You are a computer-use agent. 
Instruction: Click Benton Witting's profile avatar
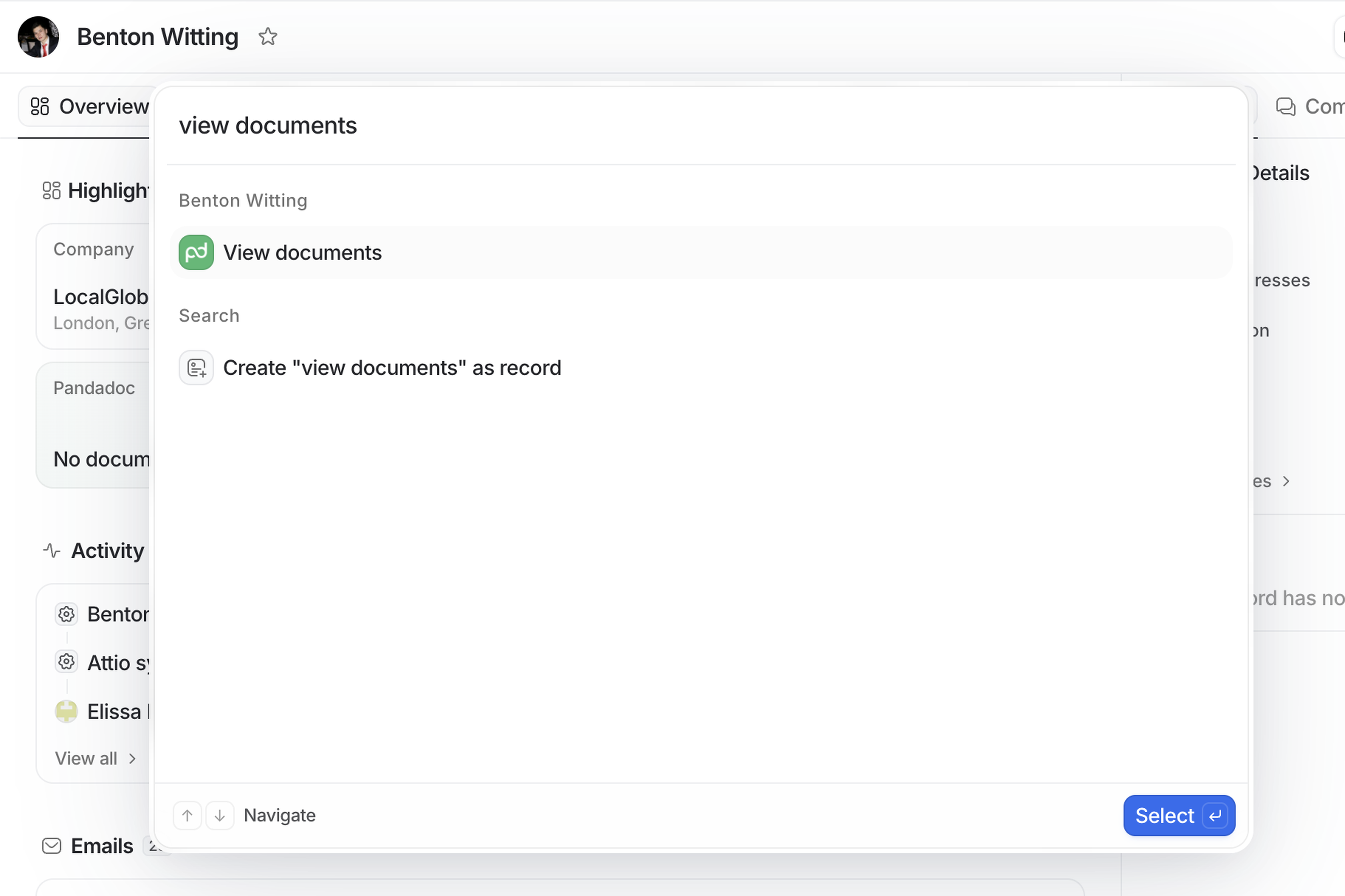point(38,37)
